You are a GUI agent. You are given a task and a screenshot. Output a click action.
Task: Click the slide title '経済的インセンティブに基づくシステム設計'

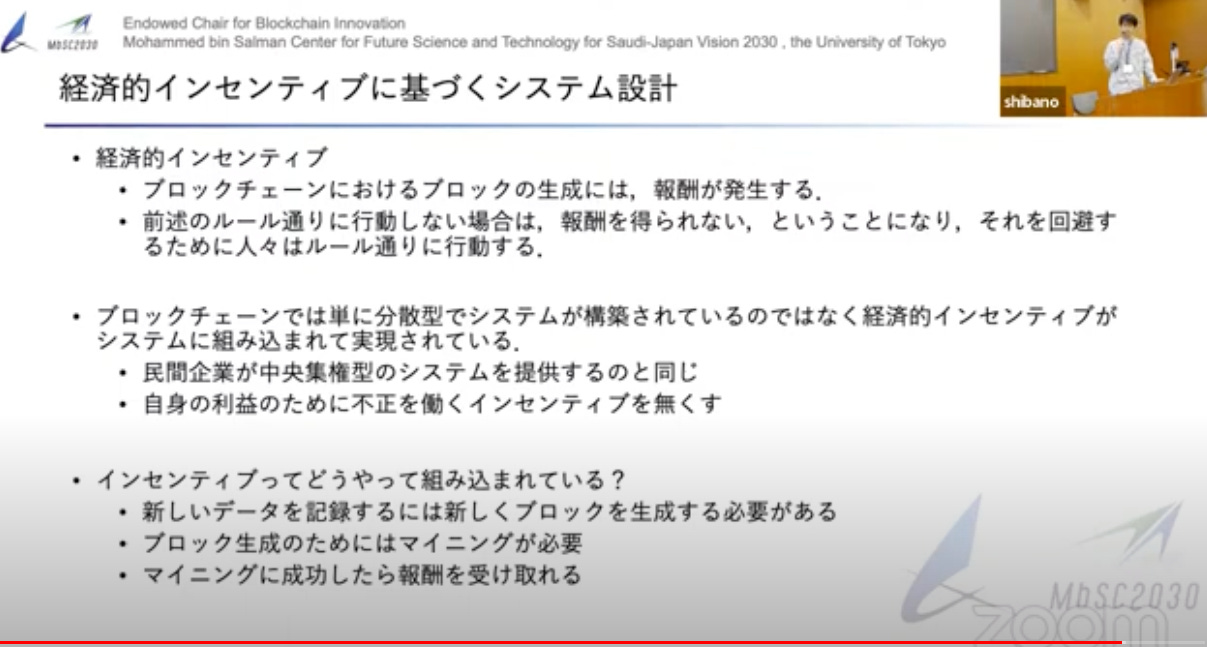(x=369, y=89)
